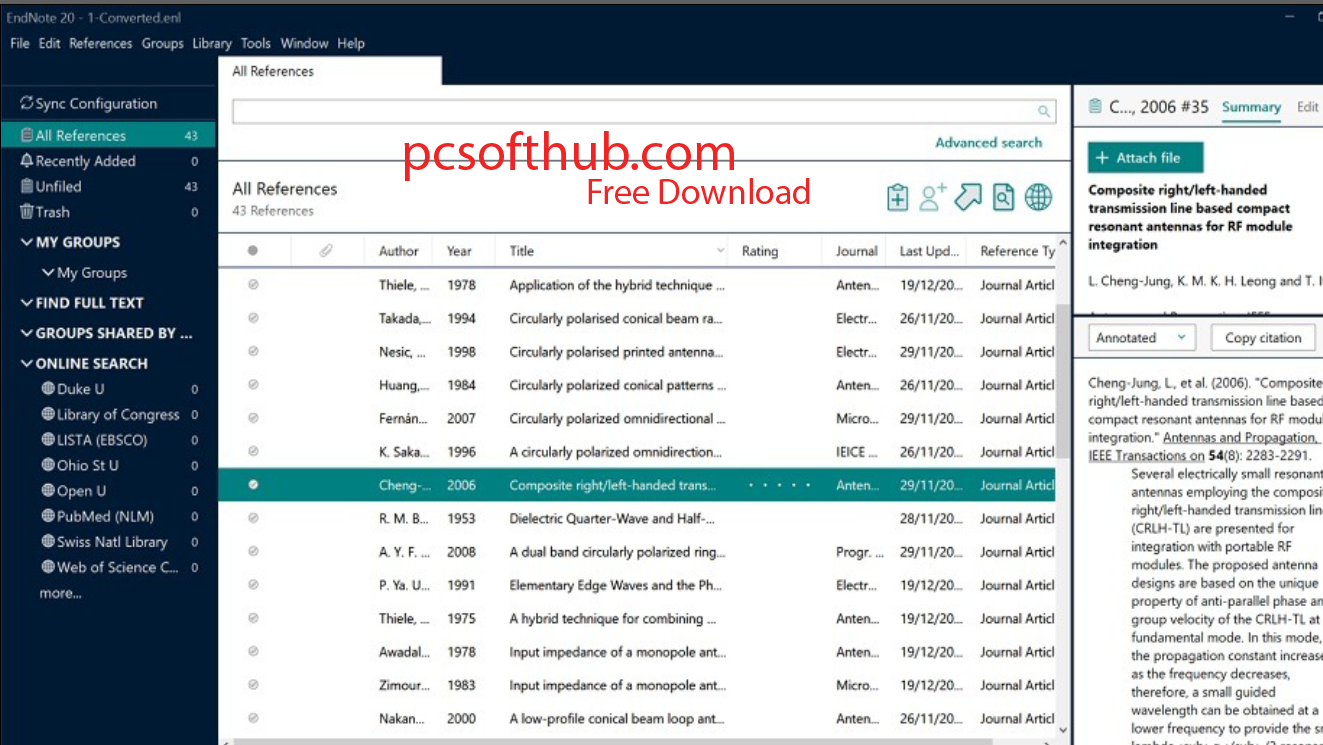The height and width of the screenshot is (745, 1323).
Task: Open the Help menu
Action: coord(351,43)
